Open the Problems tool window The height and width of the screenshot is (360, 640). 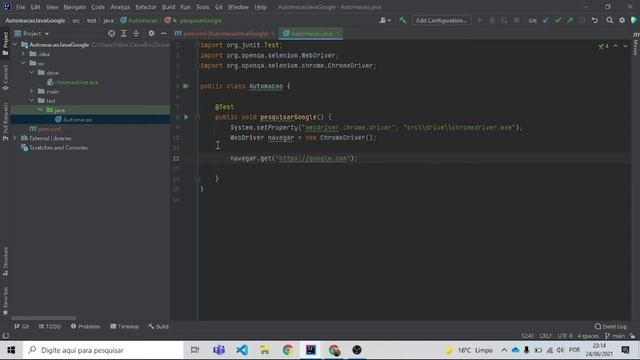pos(85,327)
